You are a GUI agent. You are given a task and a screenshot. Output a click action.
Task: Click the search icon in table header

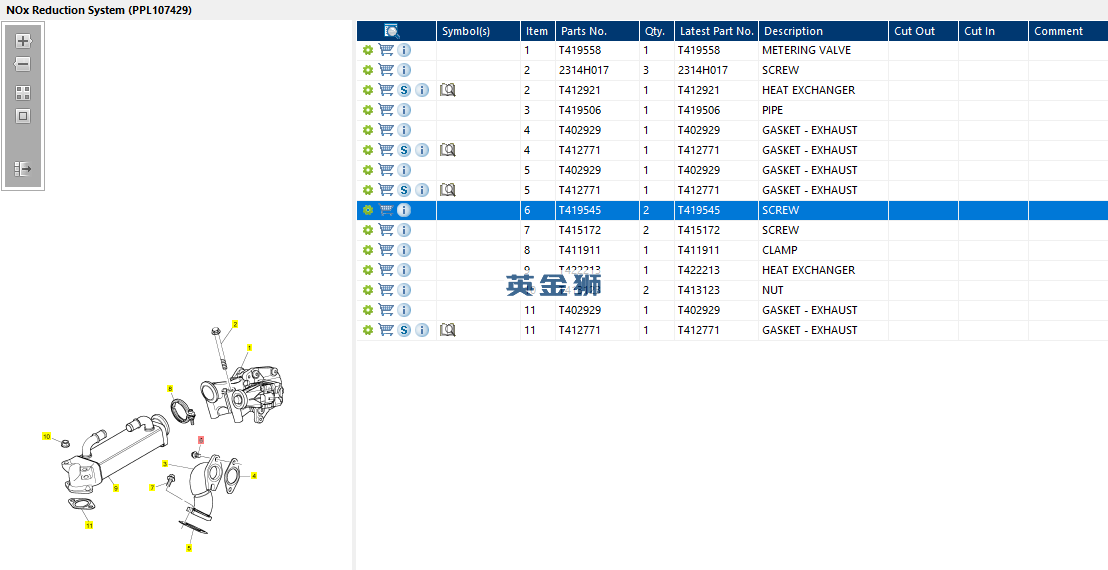click(392, 31)
